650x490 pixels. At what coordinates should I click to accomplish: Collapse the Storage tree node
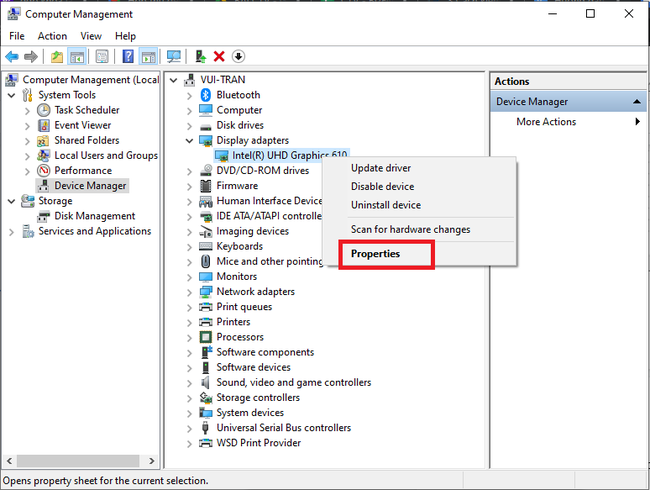[x=12, y=201]
